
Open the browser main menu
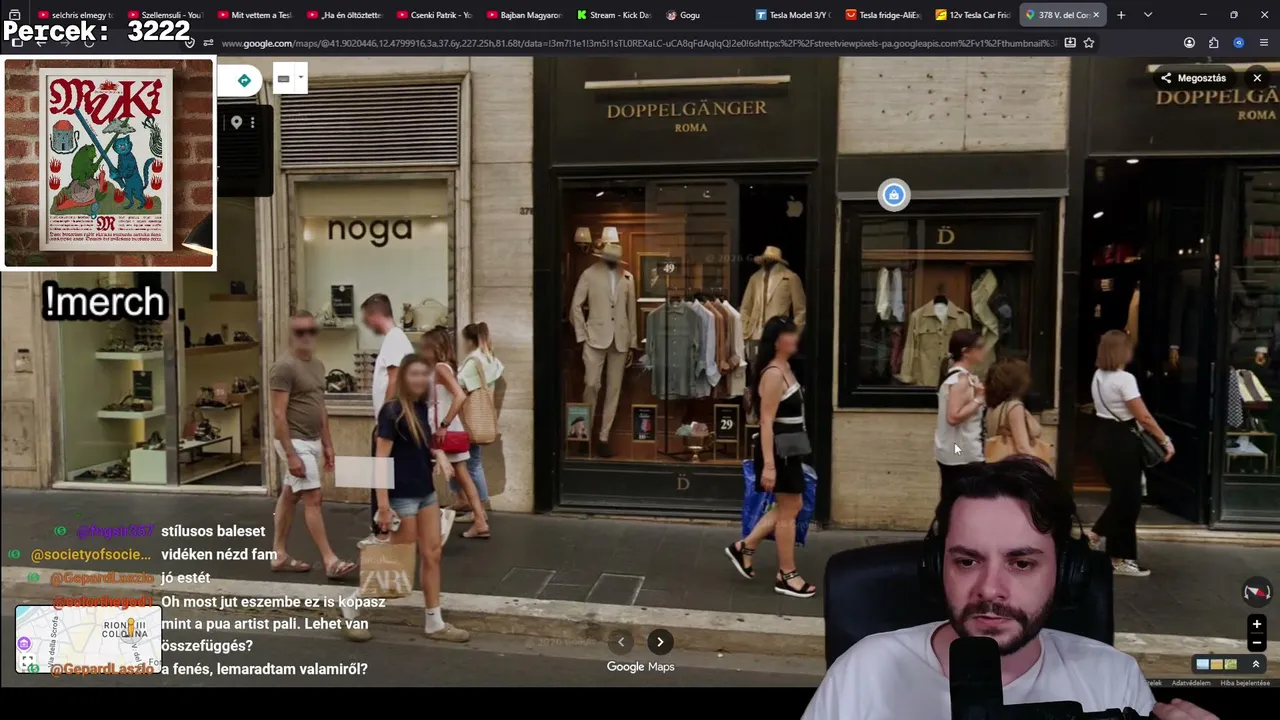click(1264, 43)
